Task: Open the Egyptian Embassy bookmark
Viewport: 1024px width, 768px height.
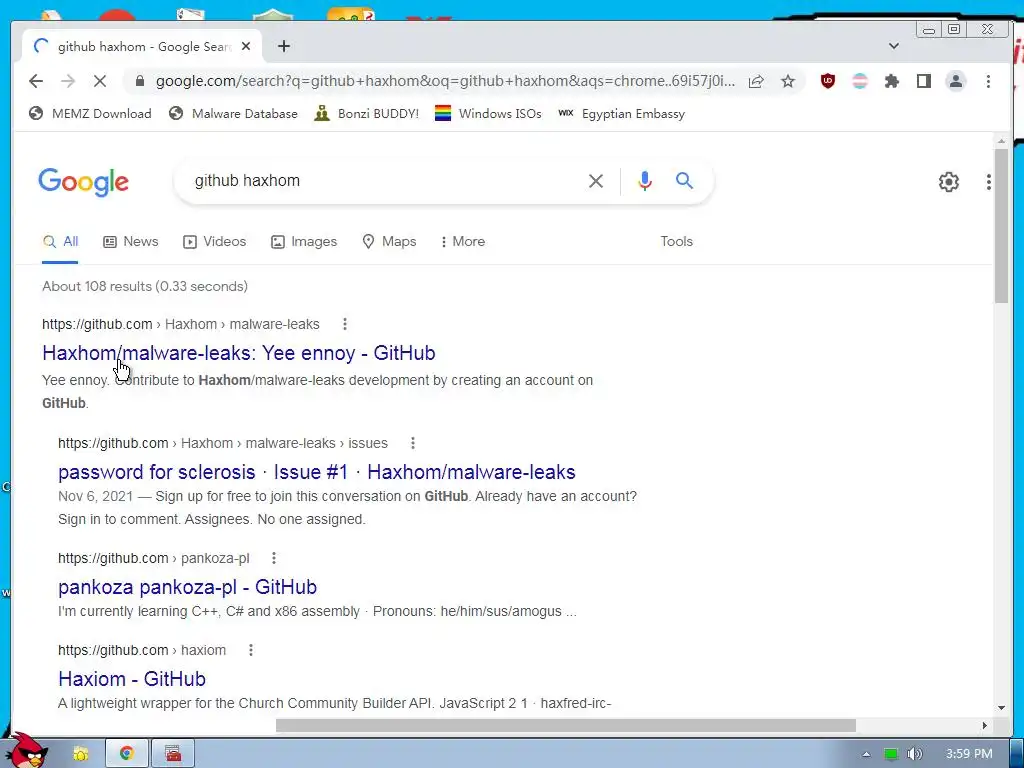Action: 621,114
